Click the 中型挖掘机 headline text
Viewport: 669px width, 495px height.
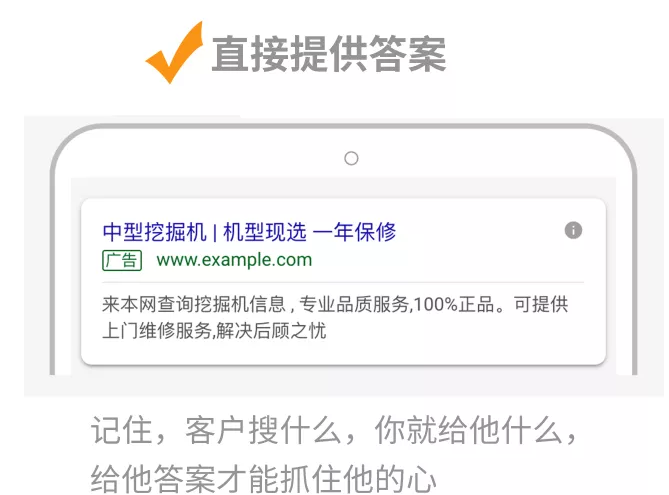coord(154,232)
